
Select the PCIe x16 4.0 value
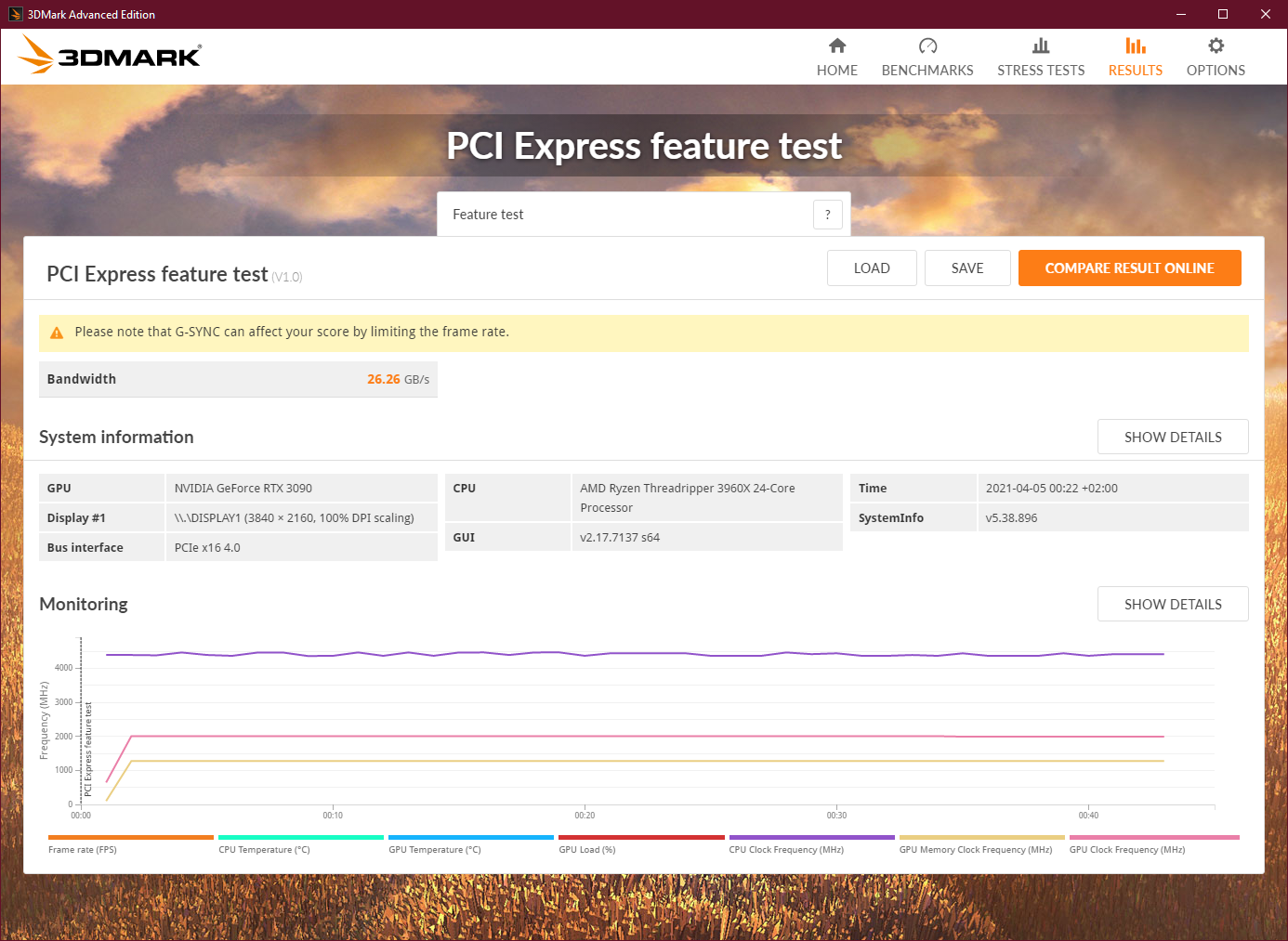click(207, 548)
